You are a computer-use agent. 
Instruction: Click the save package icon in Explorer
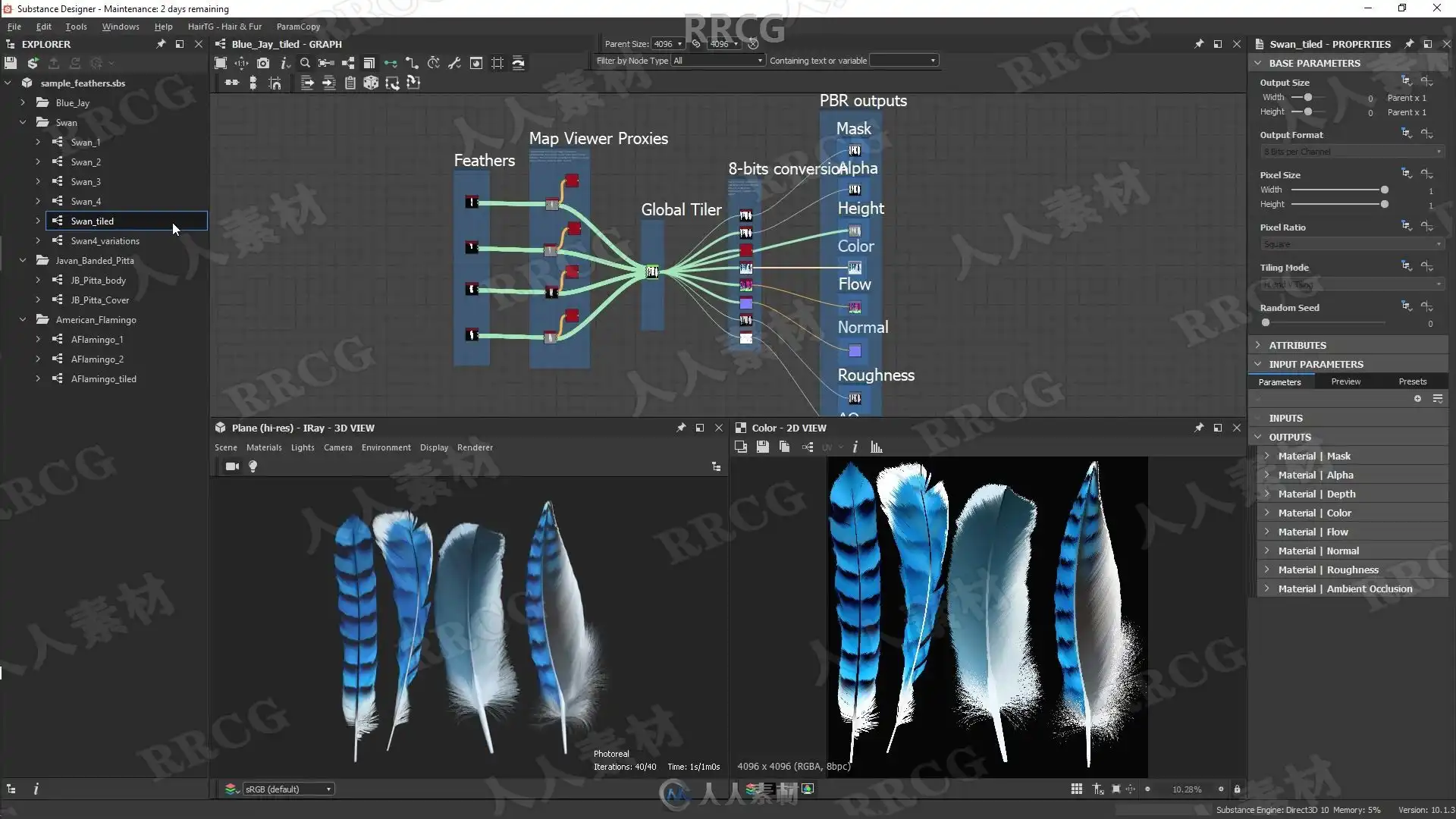(x=11, y=63)
